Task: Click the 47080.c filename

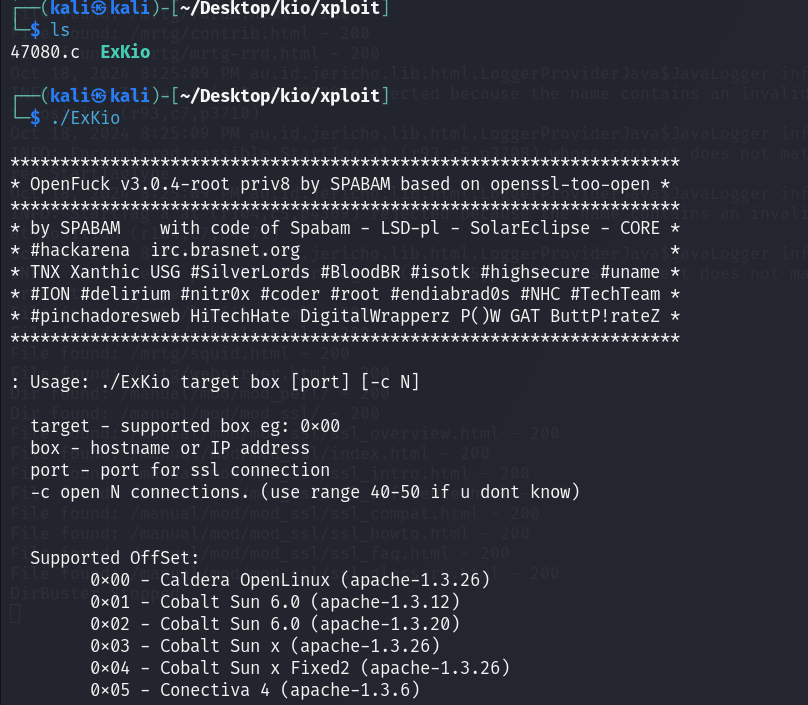Action: tap(45, 52)
